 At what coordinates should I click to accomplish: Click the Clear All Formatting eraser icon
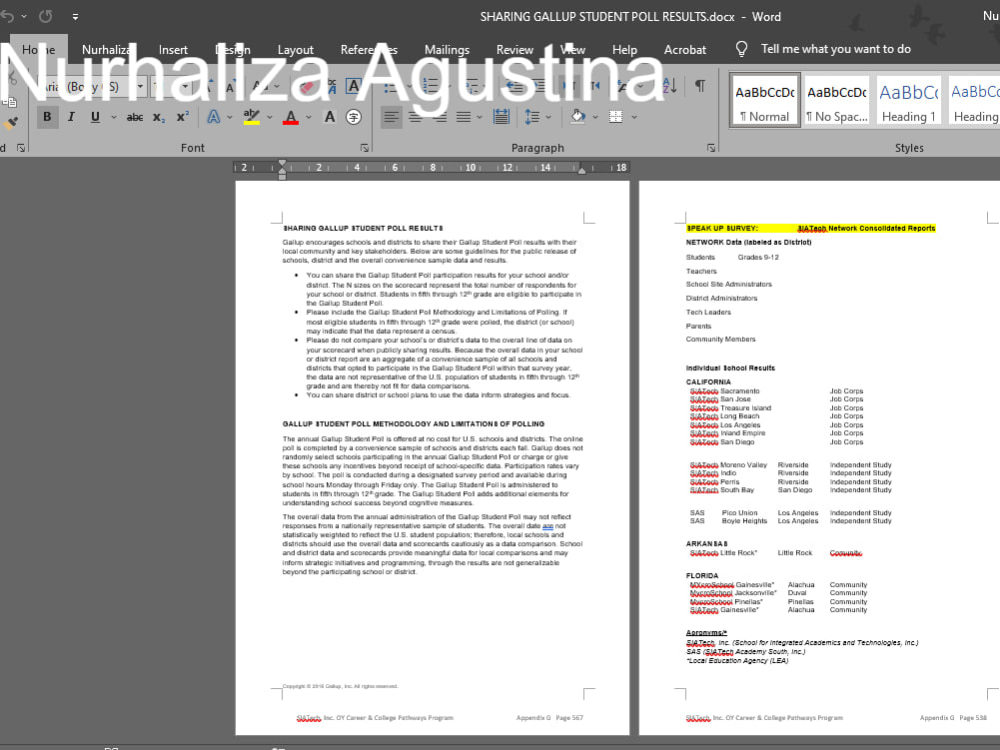(306, 86)
